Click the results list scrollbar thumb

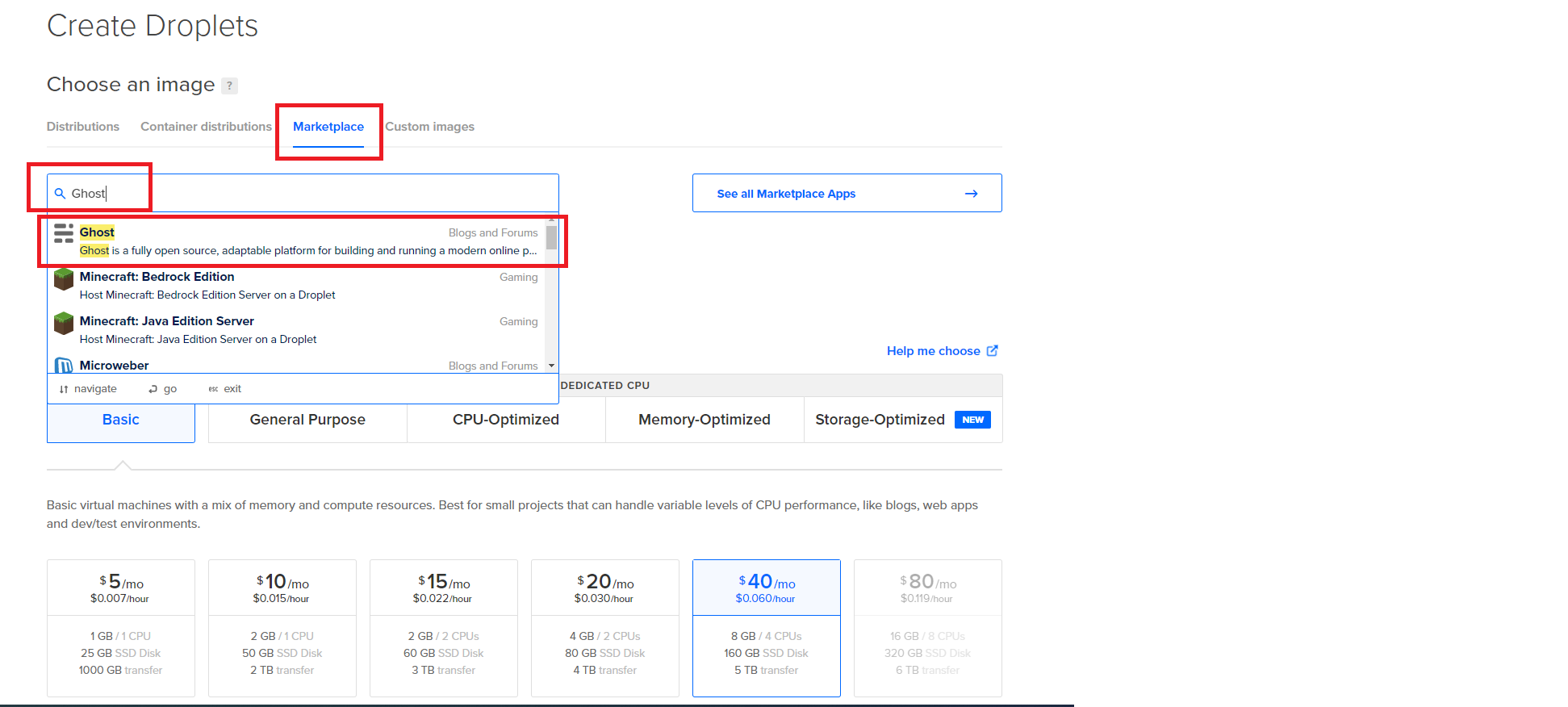(551, 237)
